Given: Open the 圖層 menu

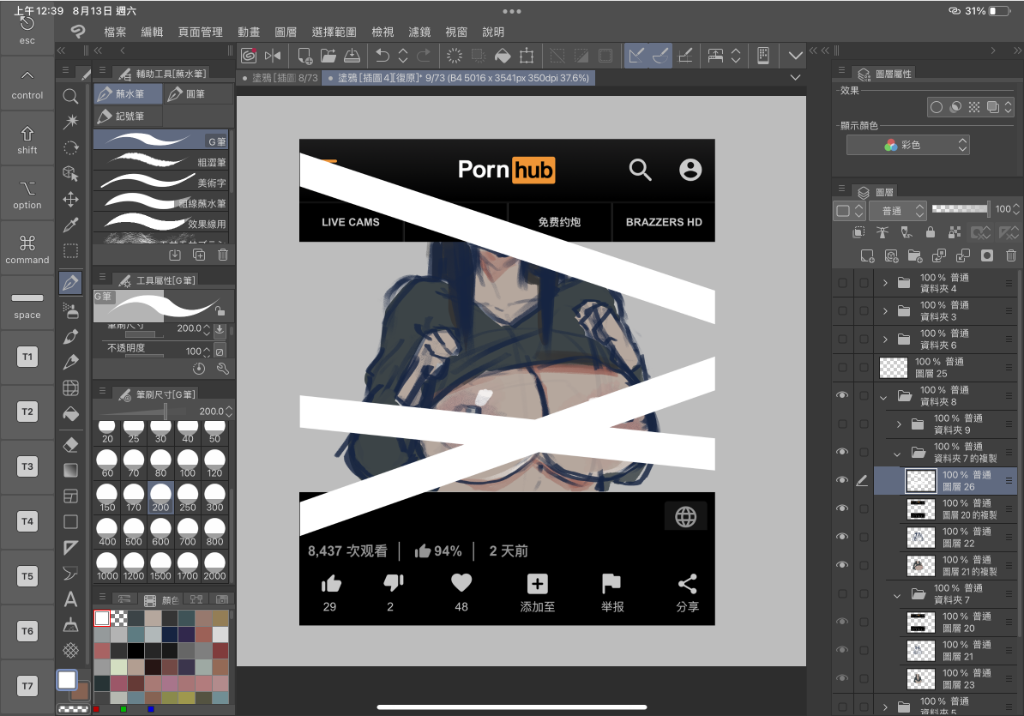Looking at the screenshot, I should click(285, 32).
